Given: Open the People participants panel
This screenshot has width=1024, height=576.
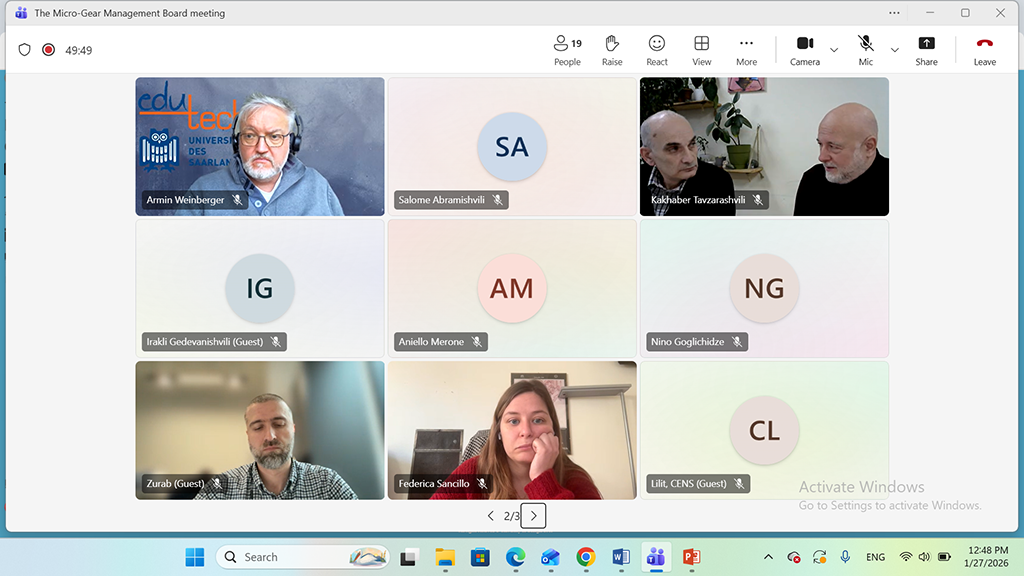Looking at the screenshot, I should (x=567, y=49).
